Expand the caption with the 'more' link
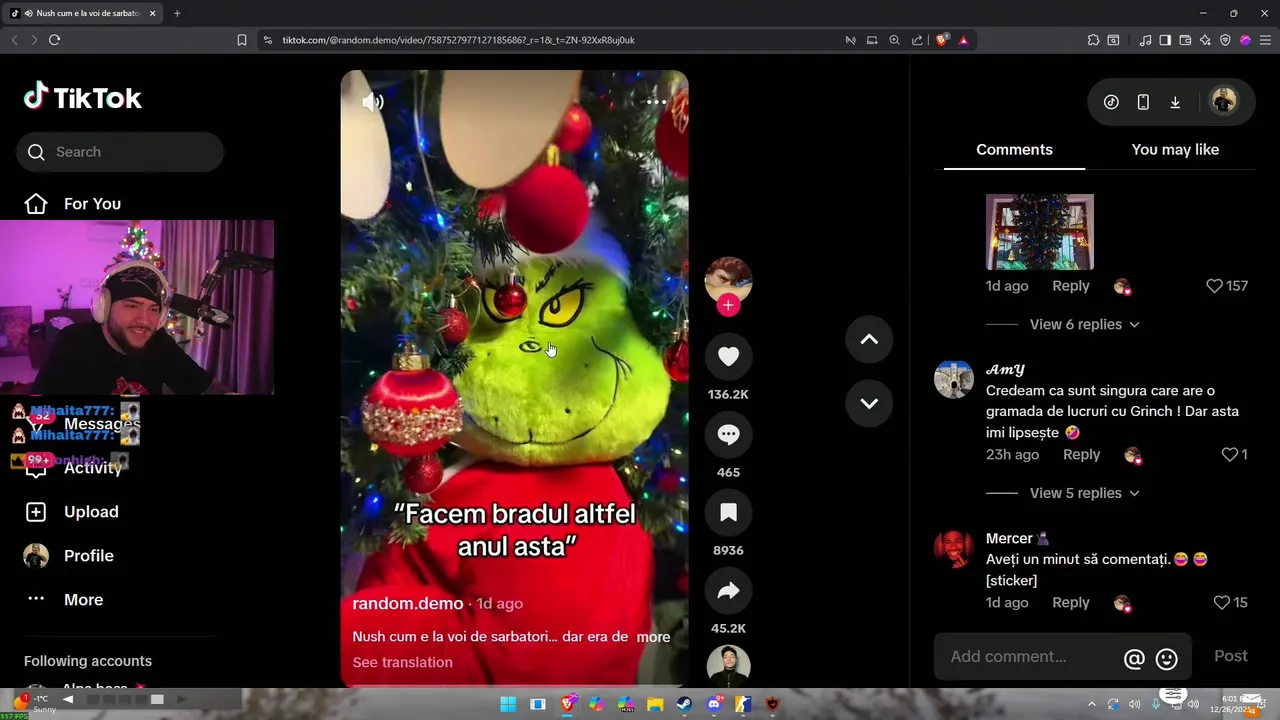The width and height of the screenshot is (1280, 720). [x=653, y=637]
